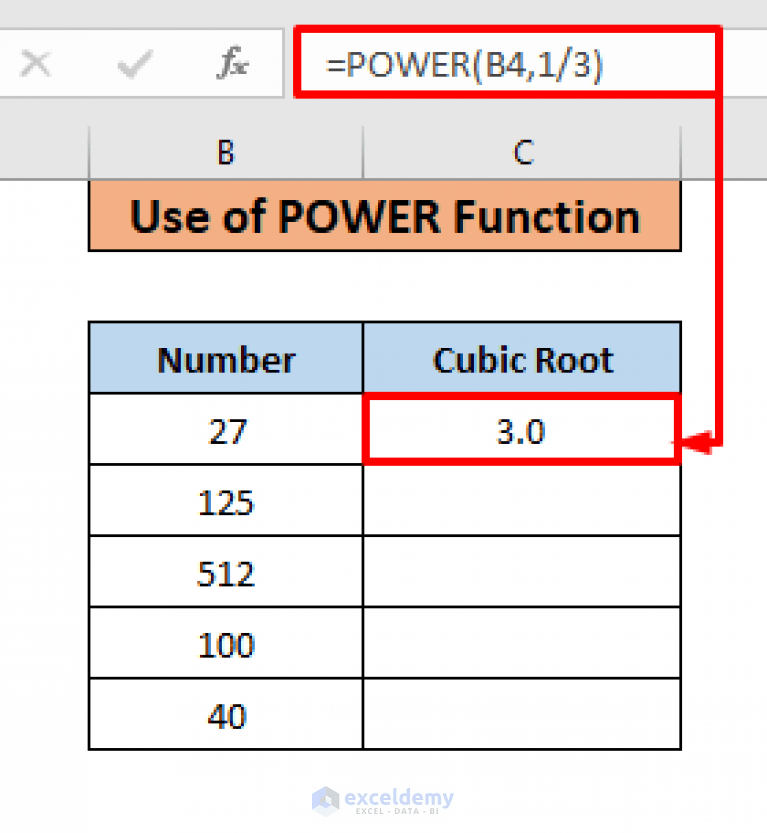Select the 'Number' header cell
Screen dimensions: 767x833
[x=226, y=358]
